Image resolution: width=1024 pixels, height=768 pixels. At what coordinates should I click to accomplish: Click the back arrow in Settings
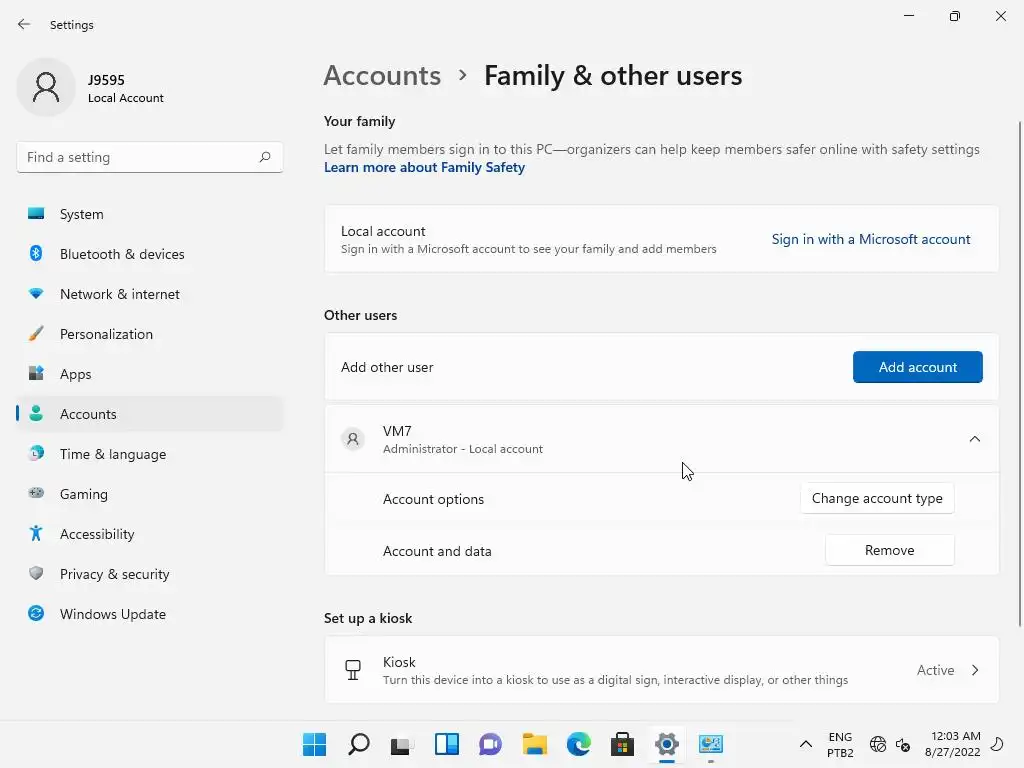[24, 24]
